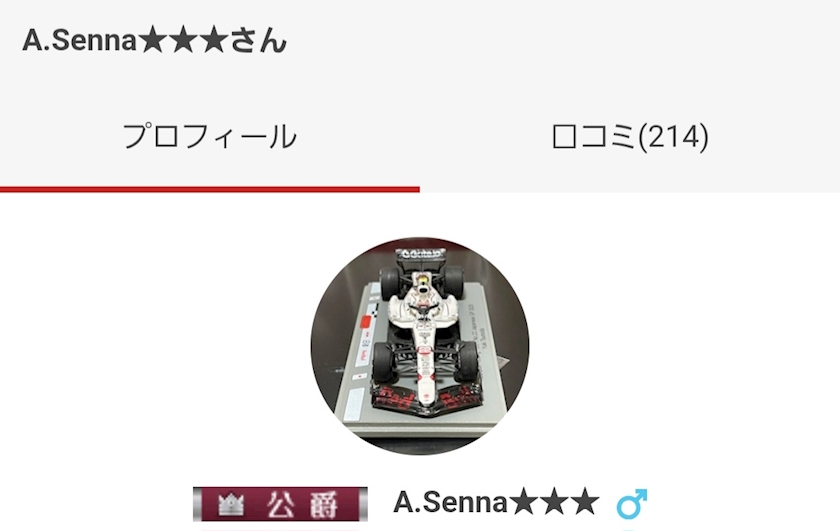Click the stars after the A.Senna username
The width and height of the screenshot is (840, 531).
tap(554, 502)
